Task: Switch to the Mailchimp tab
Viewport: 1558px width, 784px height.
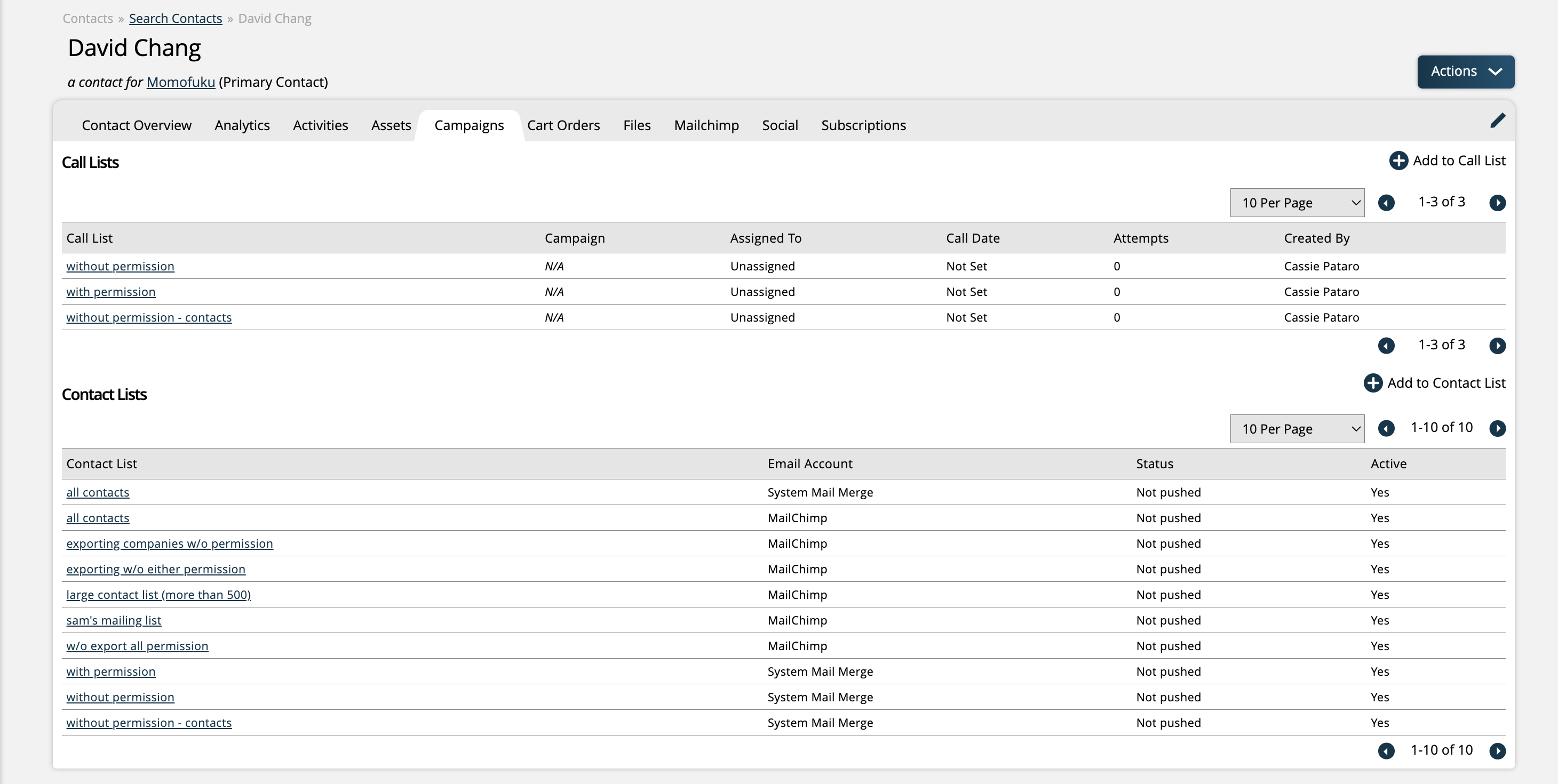Action: [x=706, y=125]
